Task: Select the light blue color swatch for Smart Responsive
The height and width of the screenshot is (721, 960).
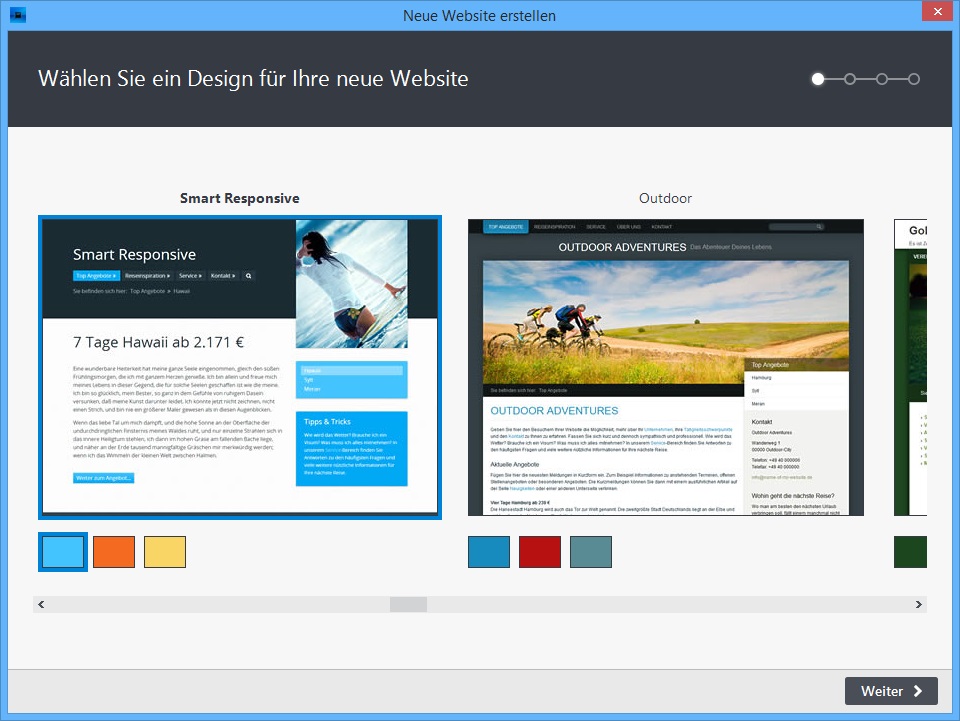Action: [x=63, y=552]
